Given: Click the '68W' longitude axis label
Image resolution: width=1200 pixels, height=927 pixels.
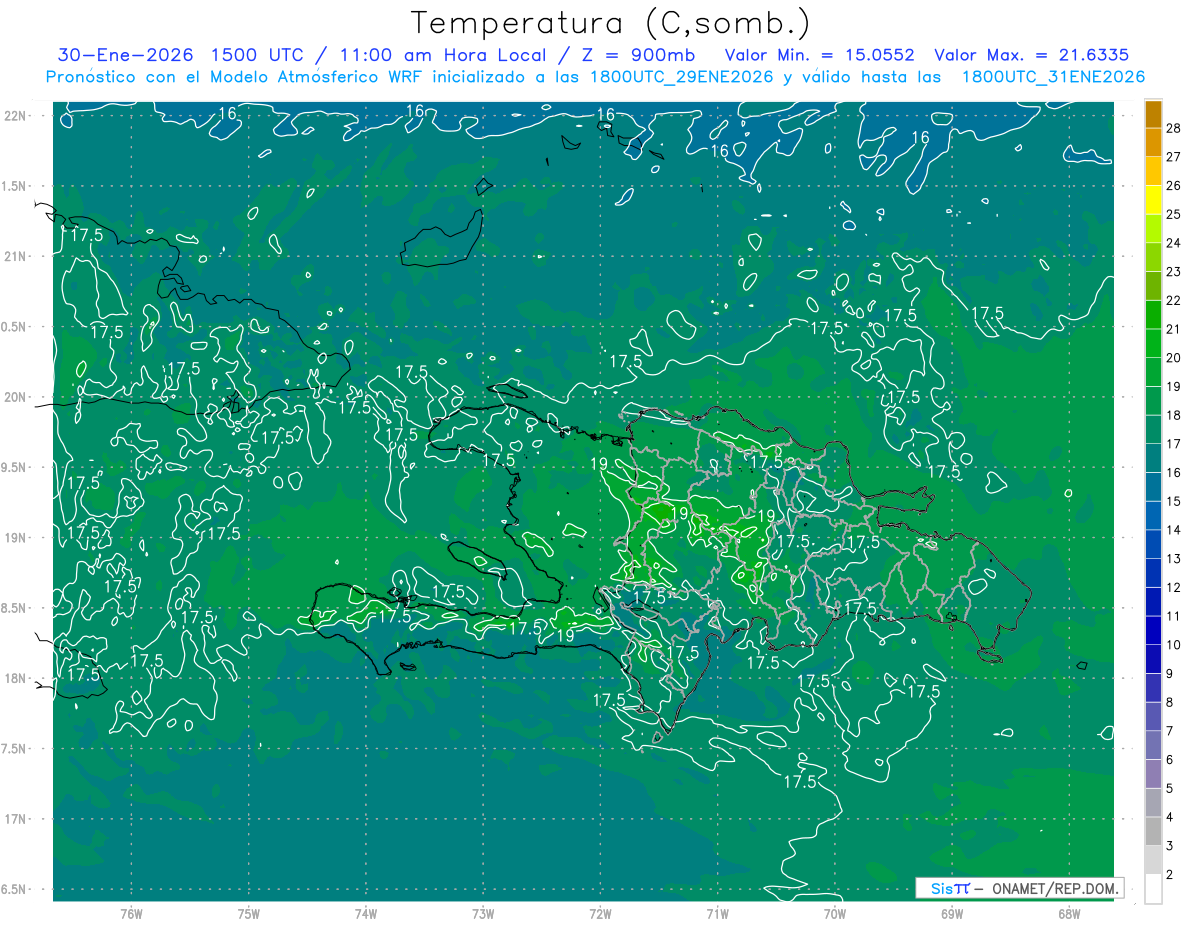Looking at the screenshot, I should [x=1069, y=913].
